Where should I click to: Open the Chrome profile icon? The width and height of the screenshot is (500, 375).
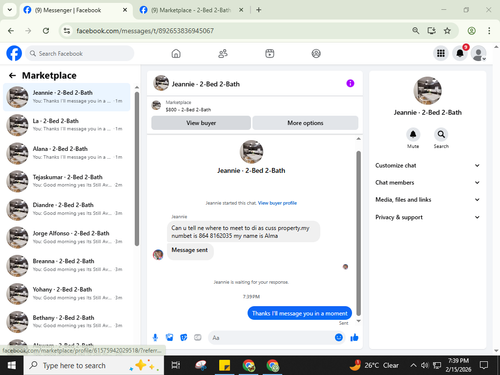[x=472, y=31]
